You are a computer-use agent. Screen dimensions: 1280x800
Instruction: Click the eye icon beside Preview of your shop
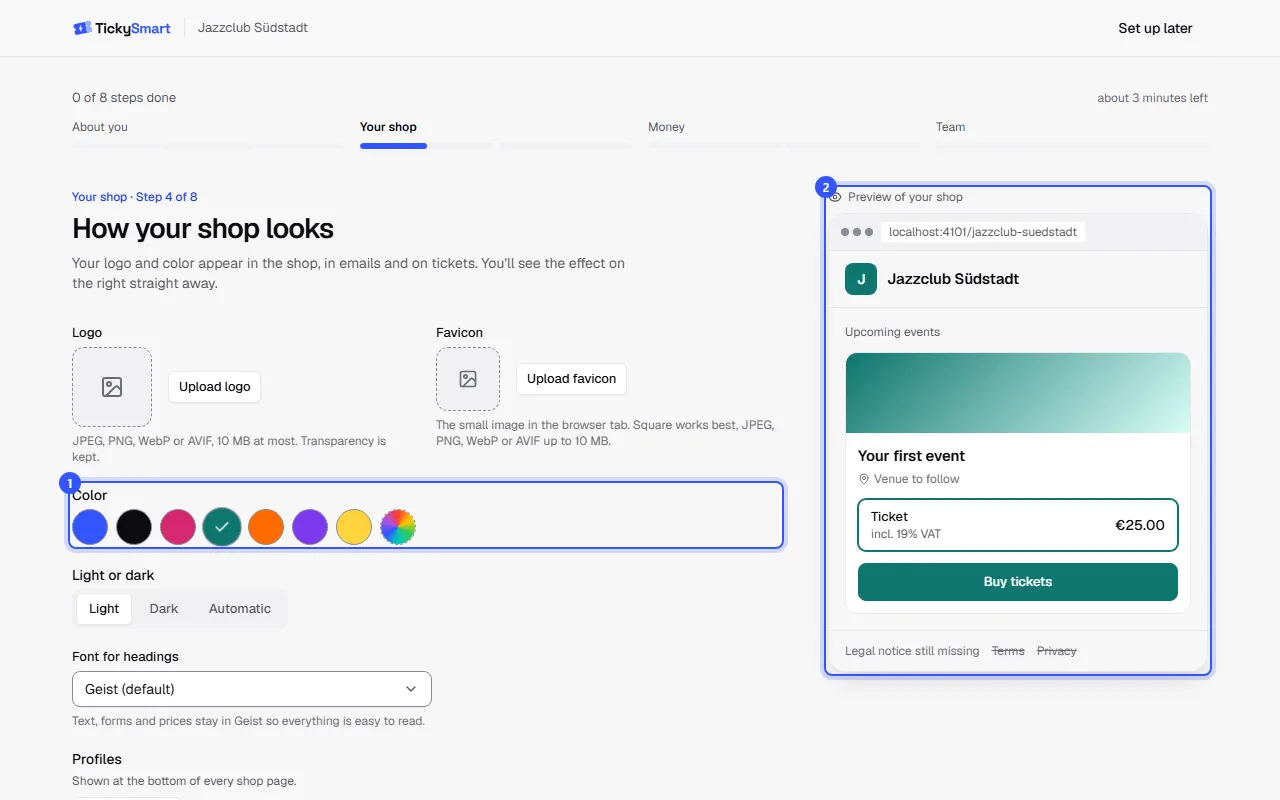[836, 197]
